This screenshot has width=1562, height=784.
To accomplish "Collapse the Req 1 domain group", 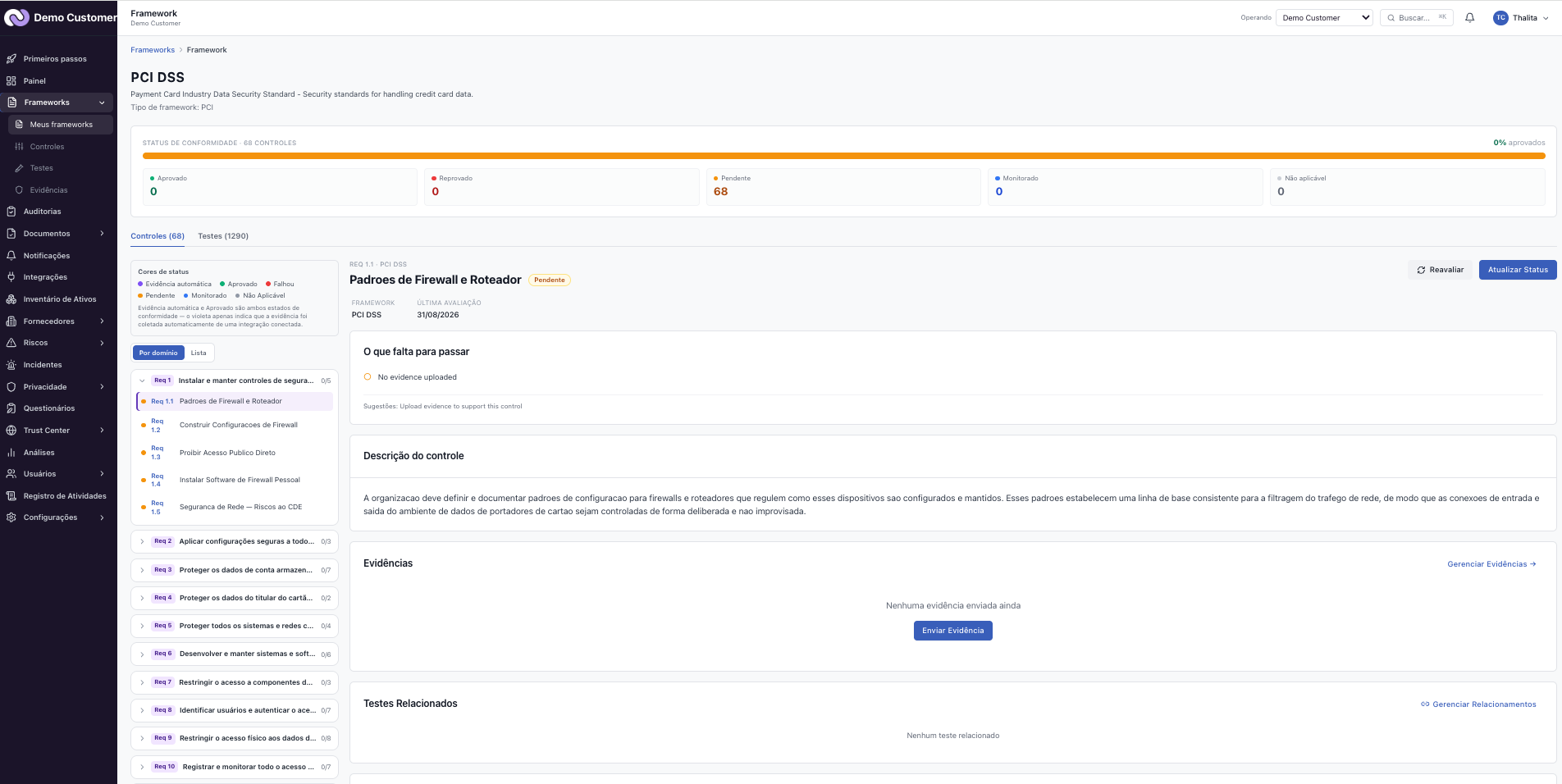I will point(142,381).
